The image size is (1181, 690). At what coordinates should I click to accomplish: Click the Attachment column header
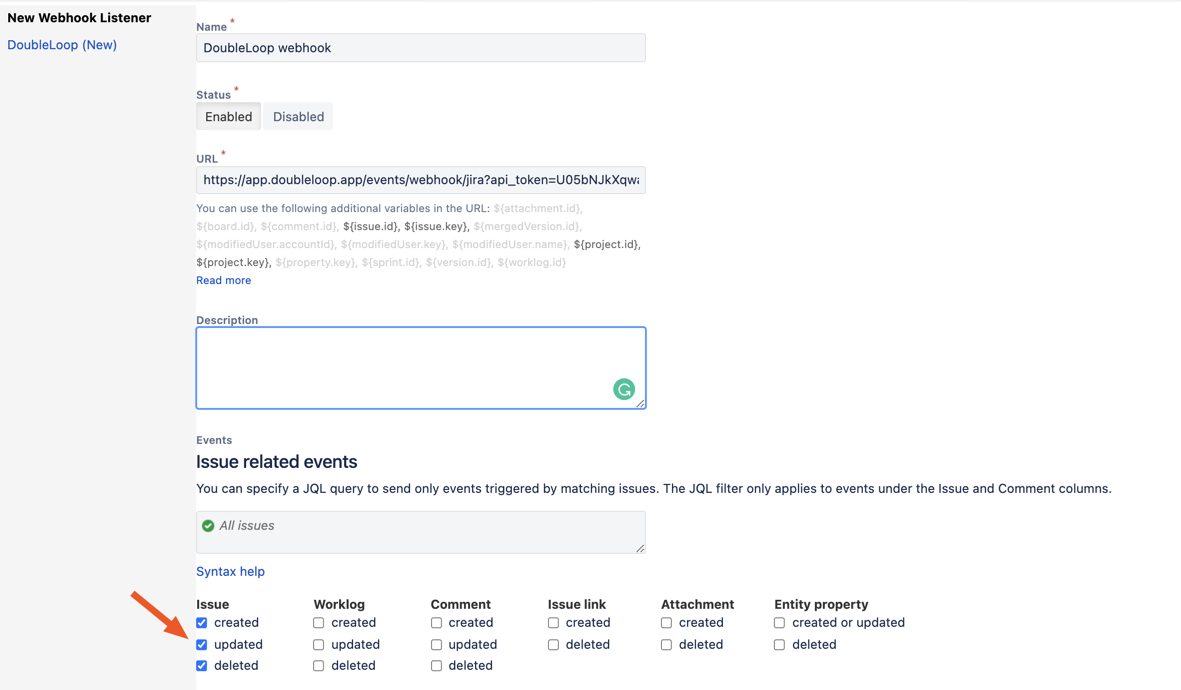(x=697, y=604)
